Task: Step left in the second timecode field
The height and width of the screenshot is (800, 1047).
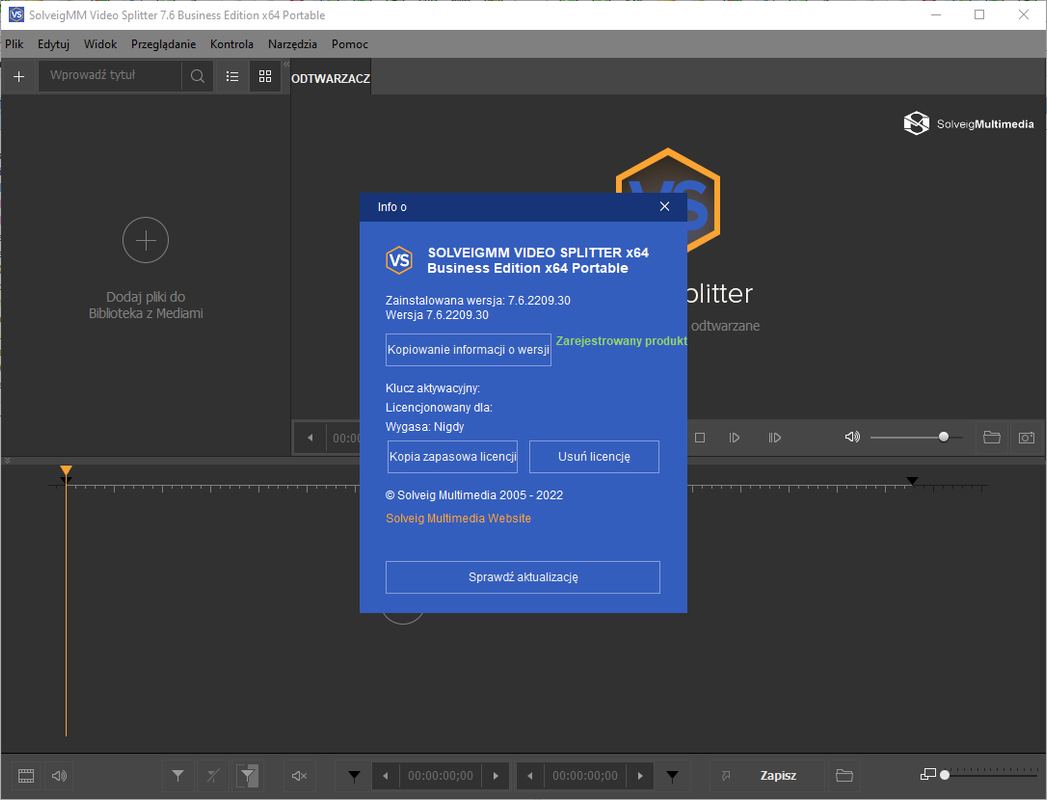Action: pos(530,776)
